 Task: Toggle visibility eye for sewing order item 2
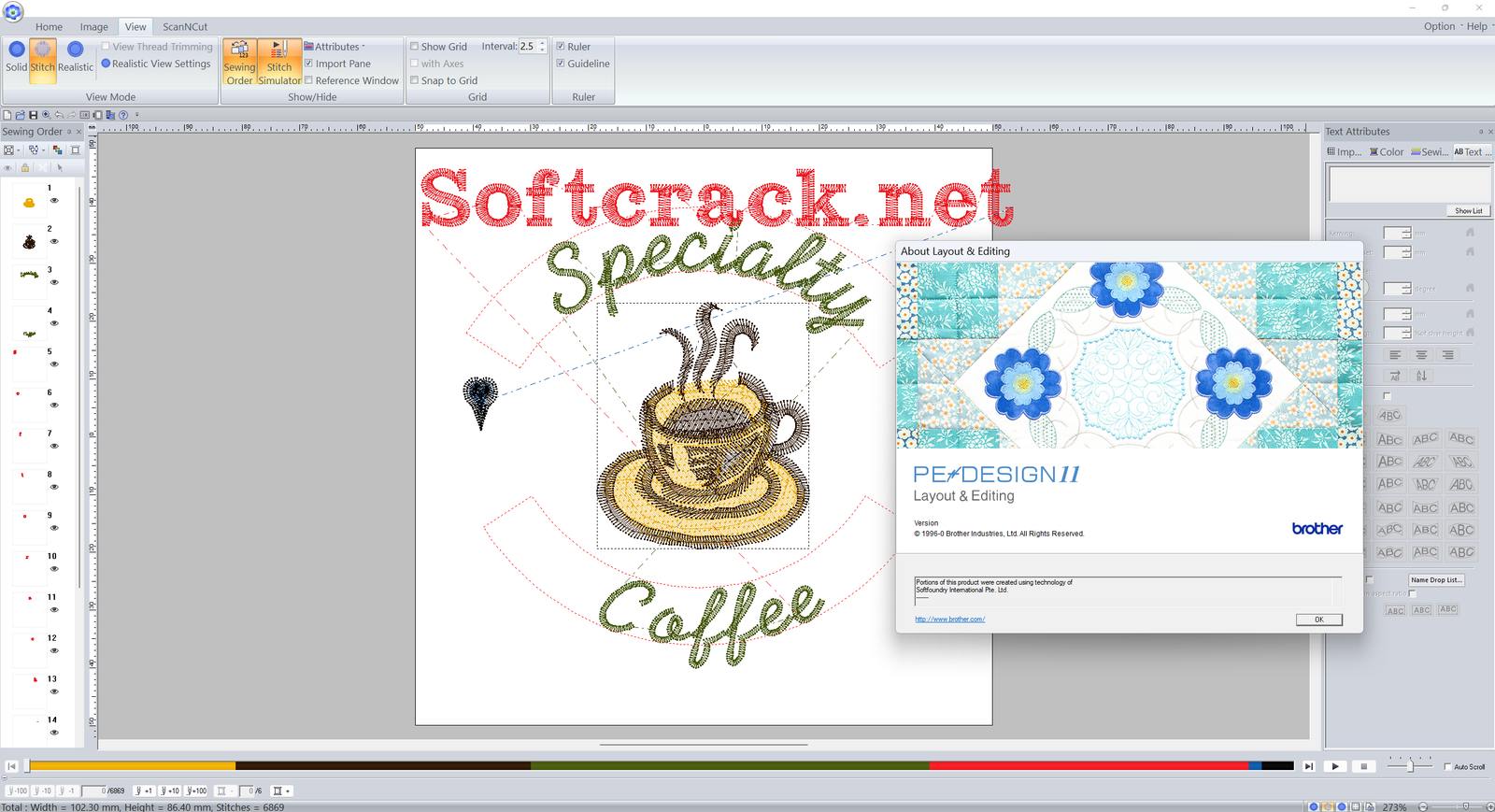(54, 242)
